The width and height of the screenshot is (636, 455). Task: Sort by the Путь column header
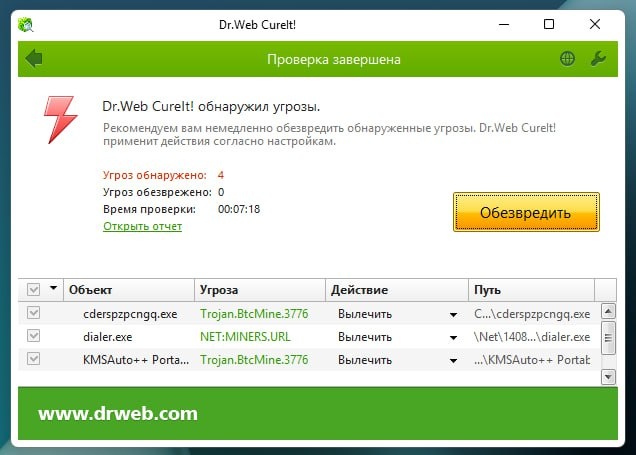(532, 290)
